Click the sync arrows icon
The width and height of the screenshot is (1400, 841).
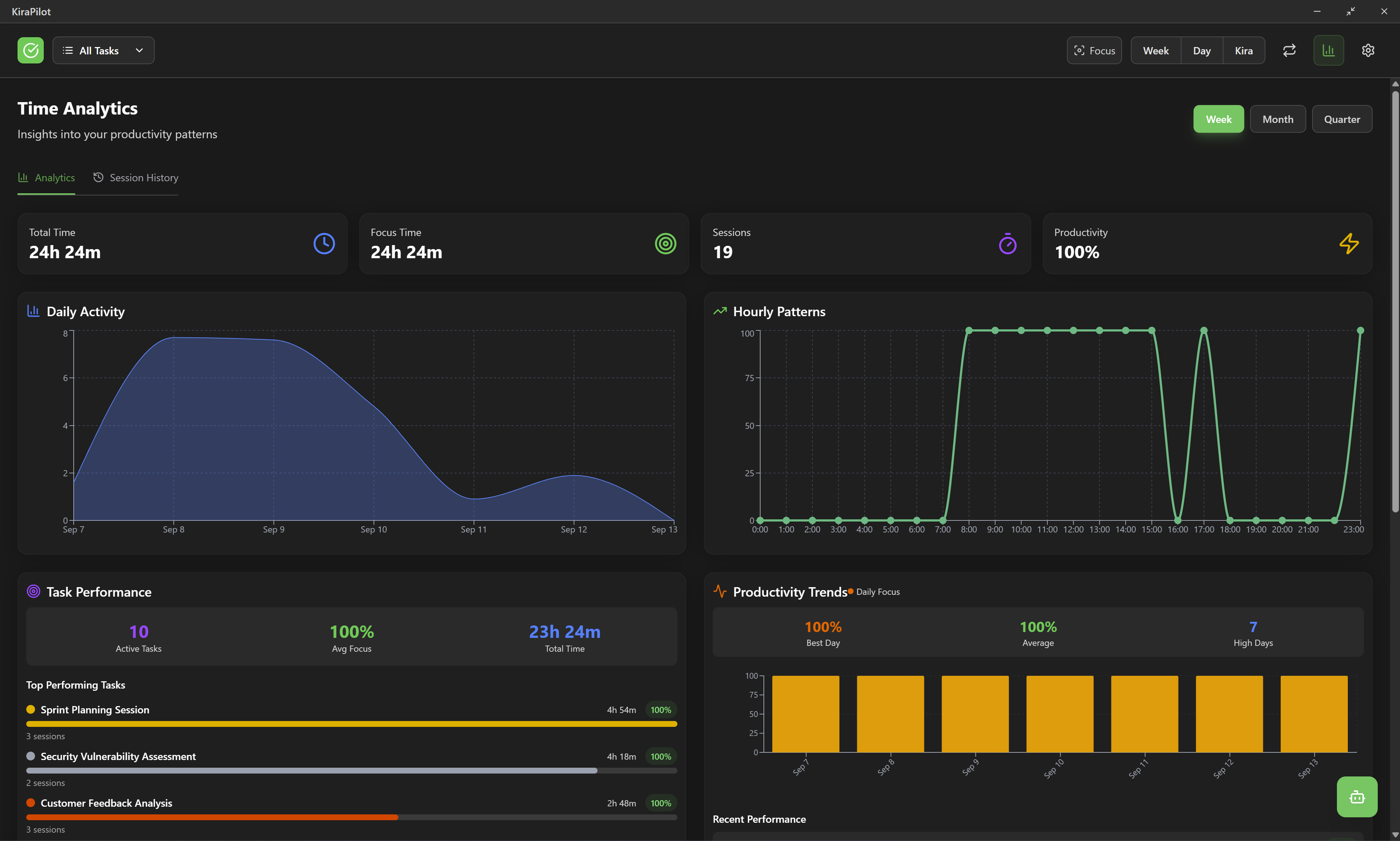tap(1289, 50)
